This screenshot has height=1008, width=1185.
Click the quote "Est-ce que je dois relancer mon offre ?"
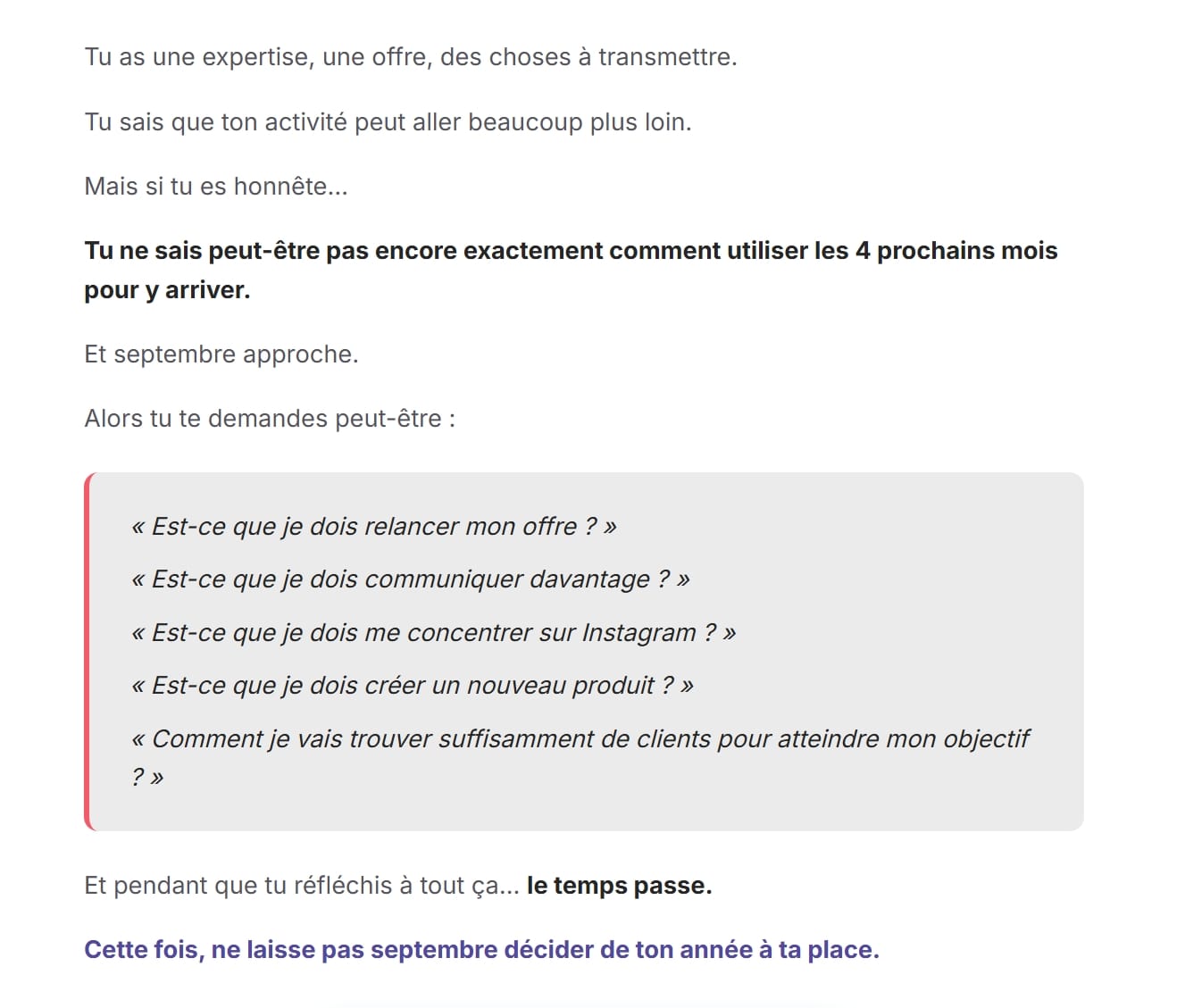point(374,527)
